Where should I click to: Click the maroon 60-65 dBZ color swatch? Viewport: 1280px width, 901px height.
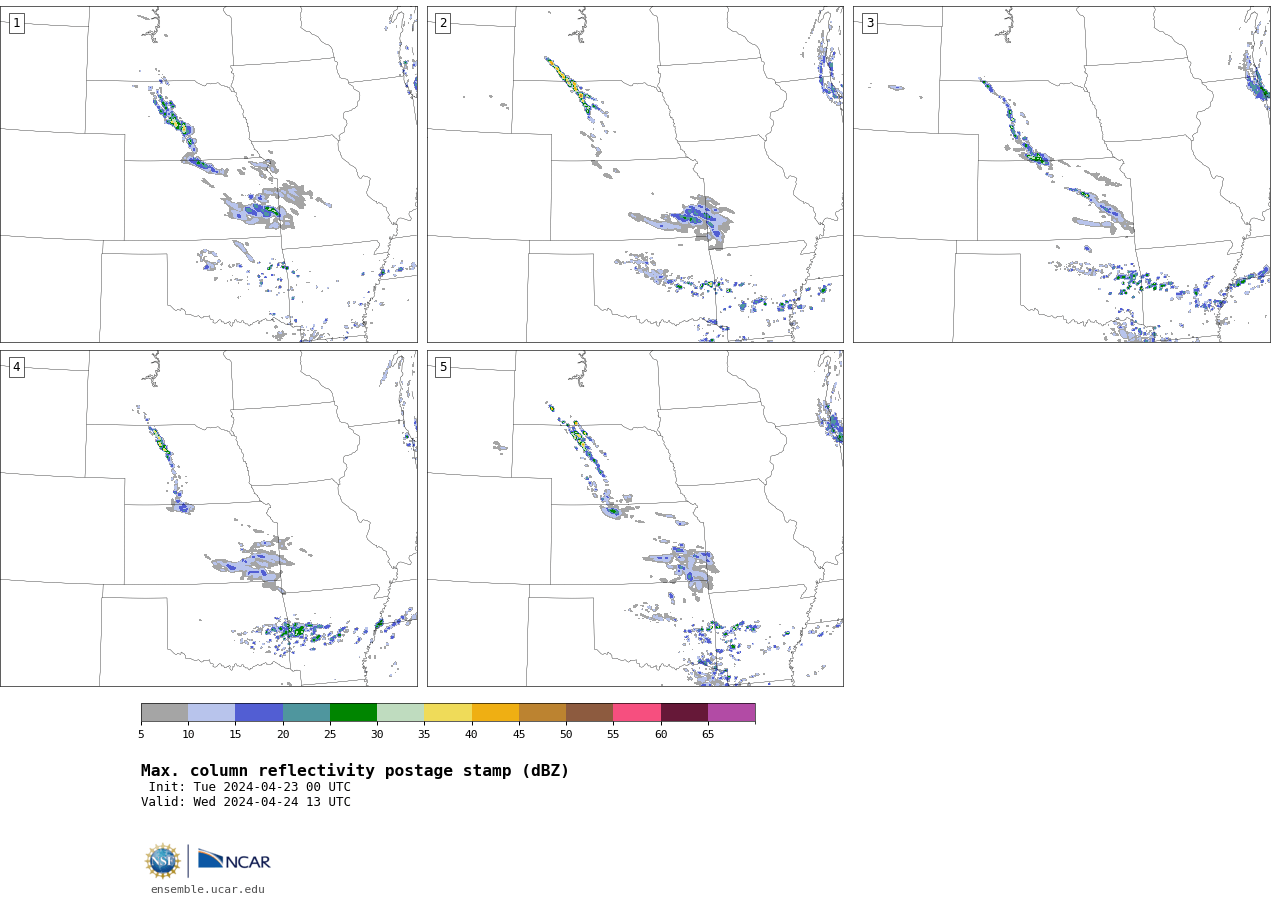pyautogui.click(x=684, y=713)
